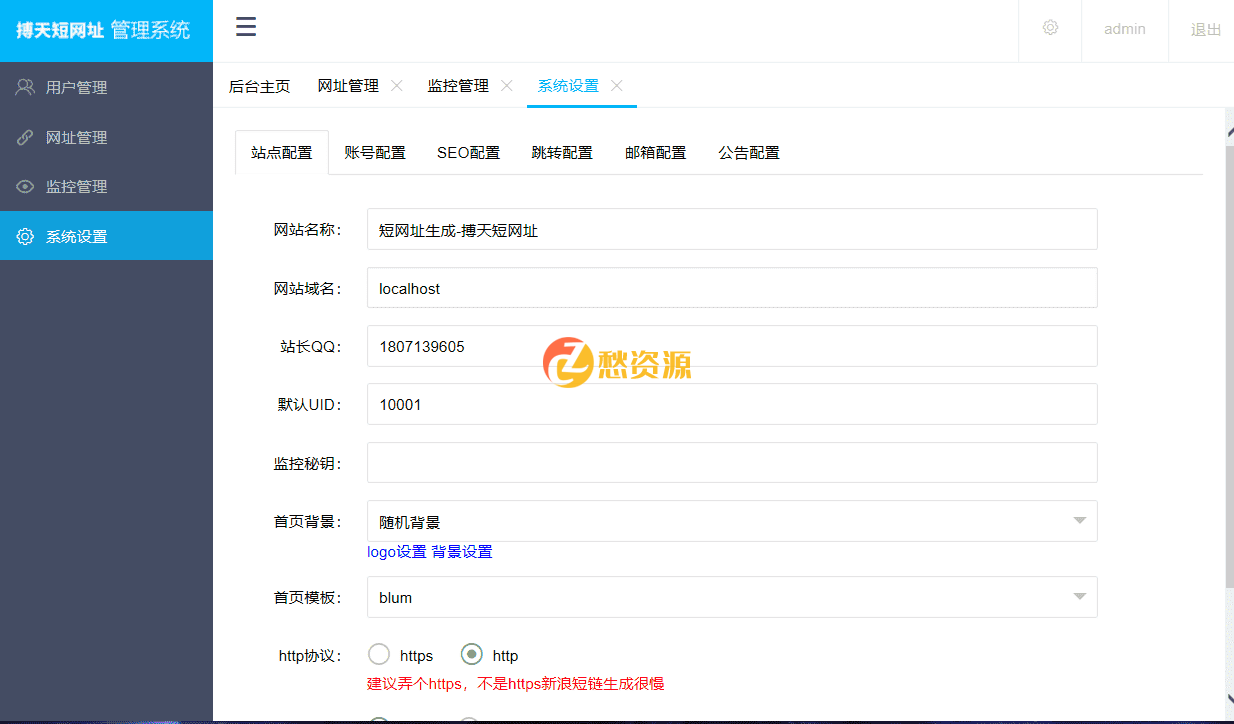Click the 监控秘钥 input field
The width and height of the screenshot is (1234, 724).
(x=732, y=462)
